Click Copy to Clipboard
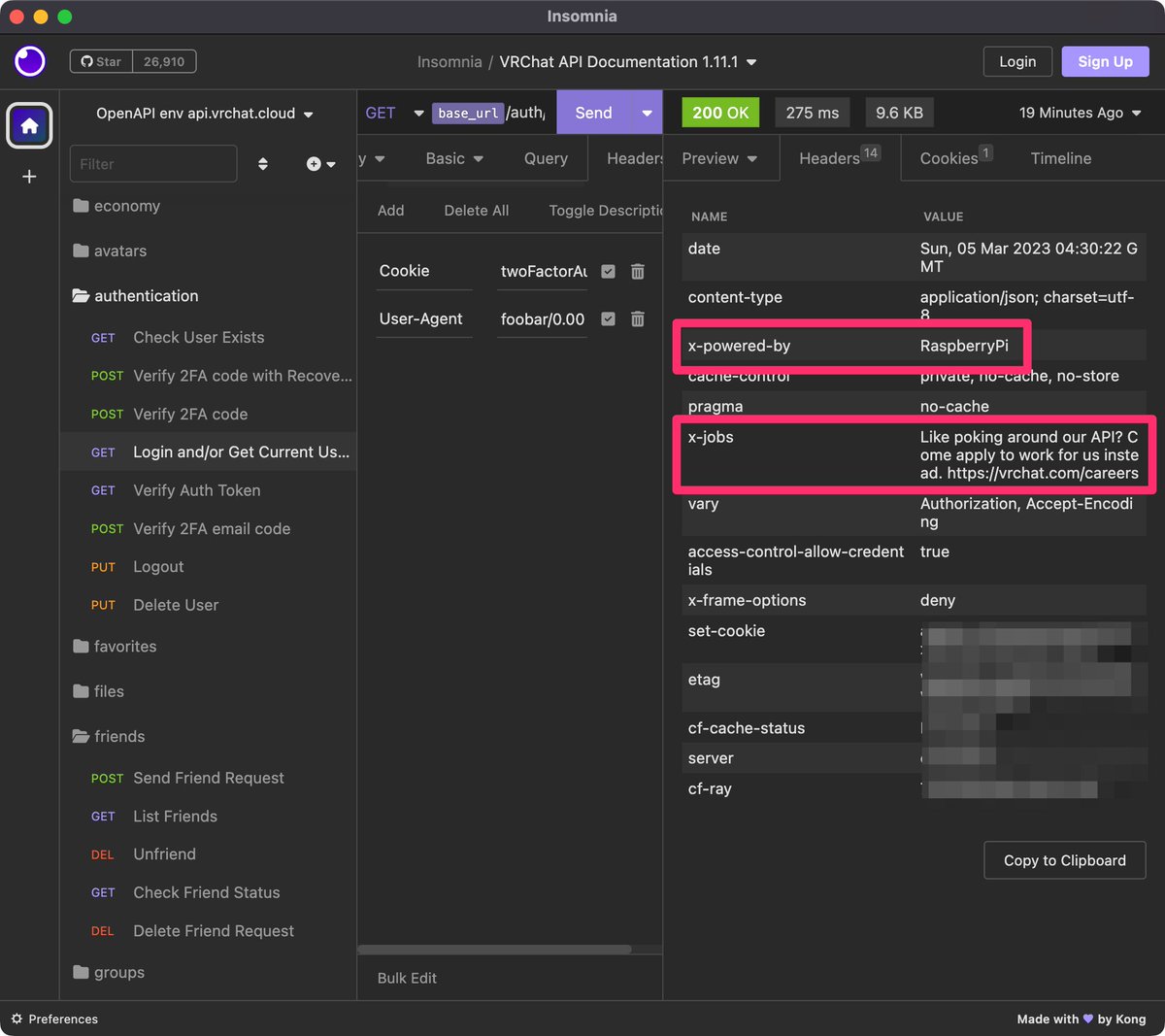Viewport: 1165px width, 1036px height. point(1065,860)
